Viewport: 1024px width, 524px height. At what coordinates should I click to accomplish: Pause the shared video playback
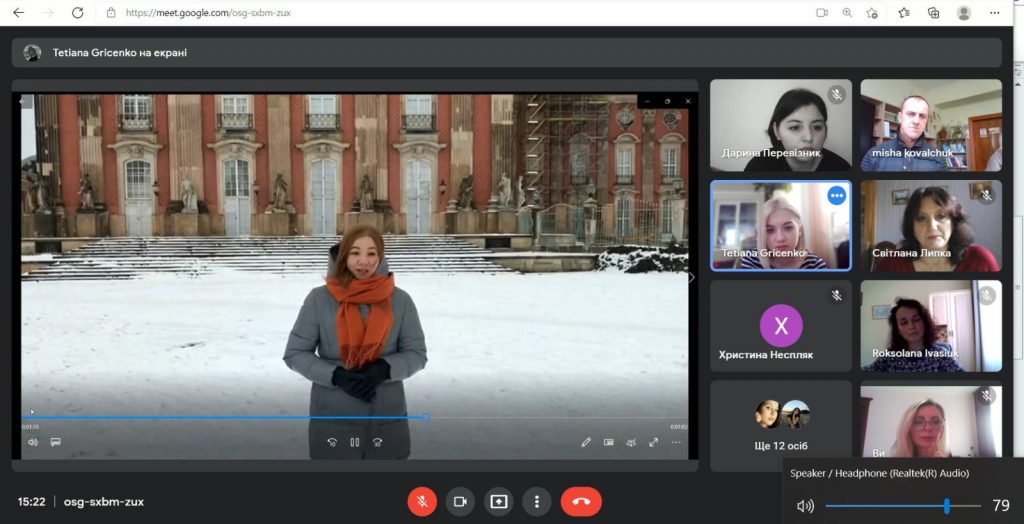click(x=355, y=442)
